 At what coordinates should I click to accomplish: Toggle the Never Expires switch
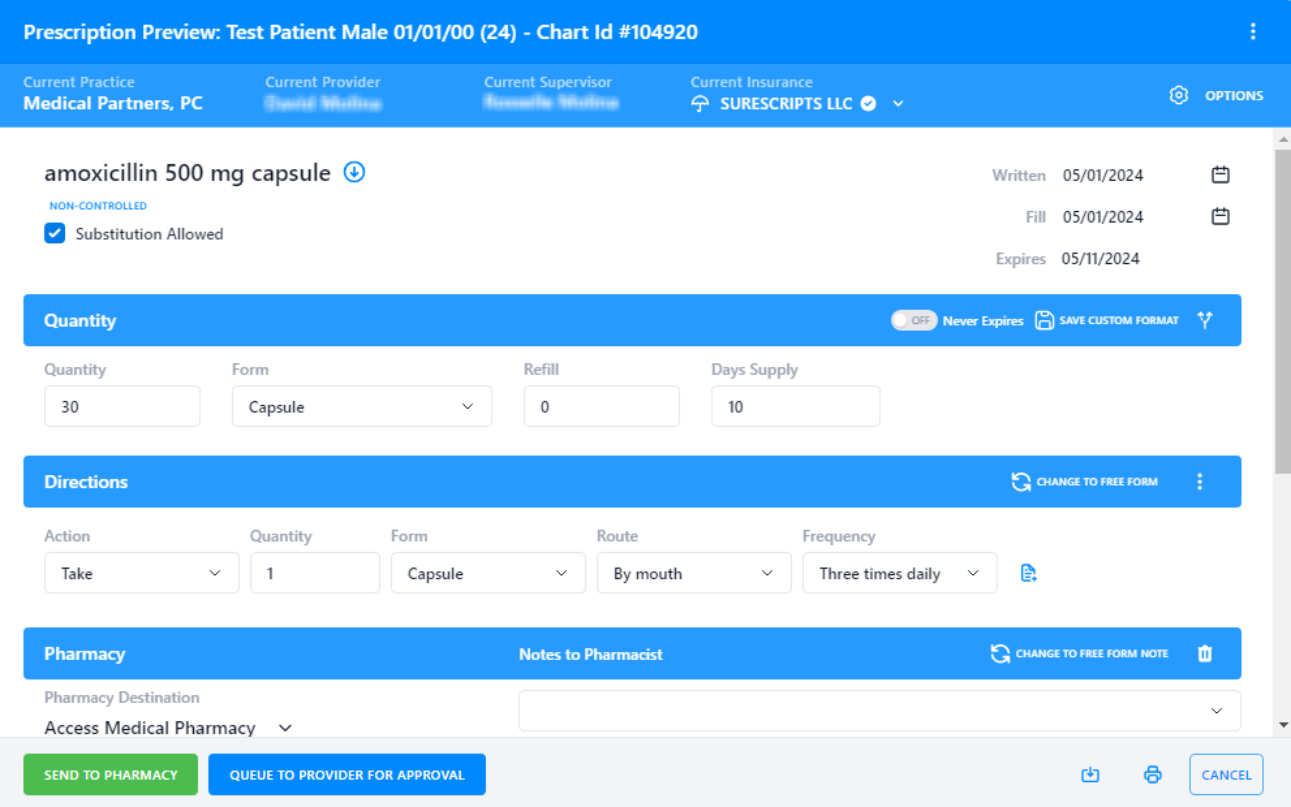tap(914, 320)
